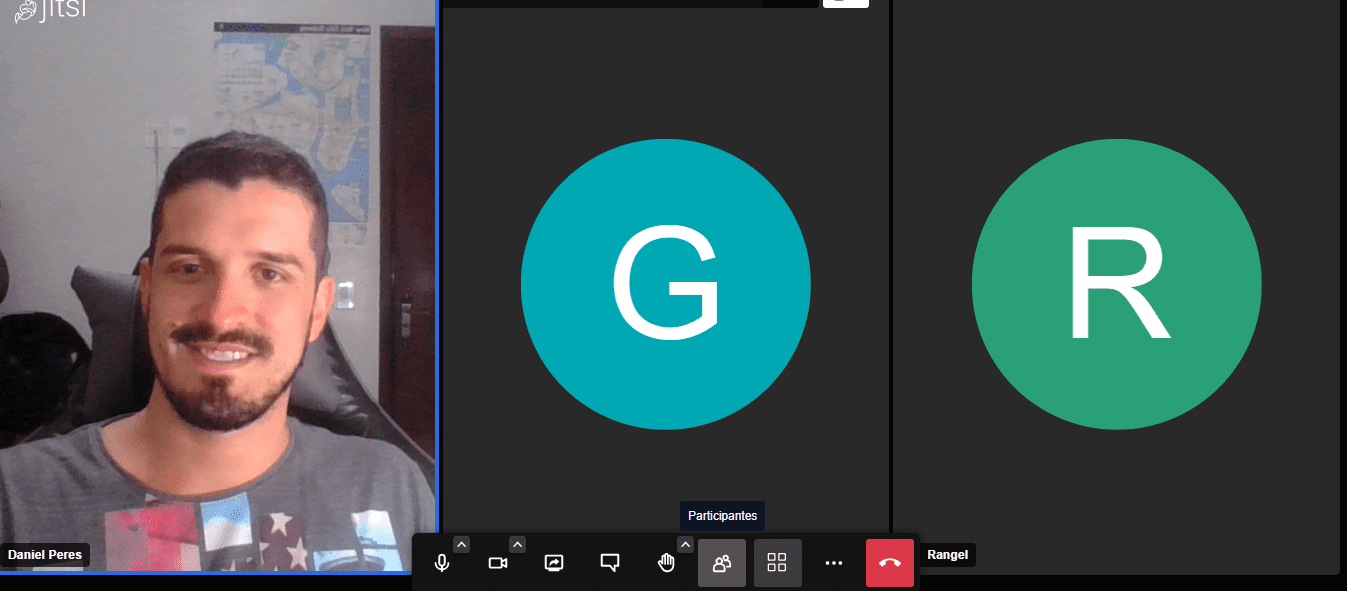Click the white popup button above G's tile

(x=845, y=3)
